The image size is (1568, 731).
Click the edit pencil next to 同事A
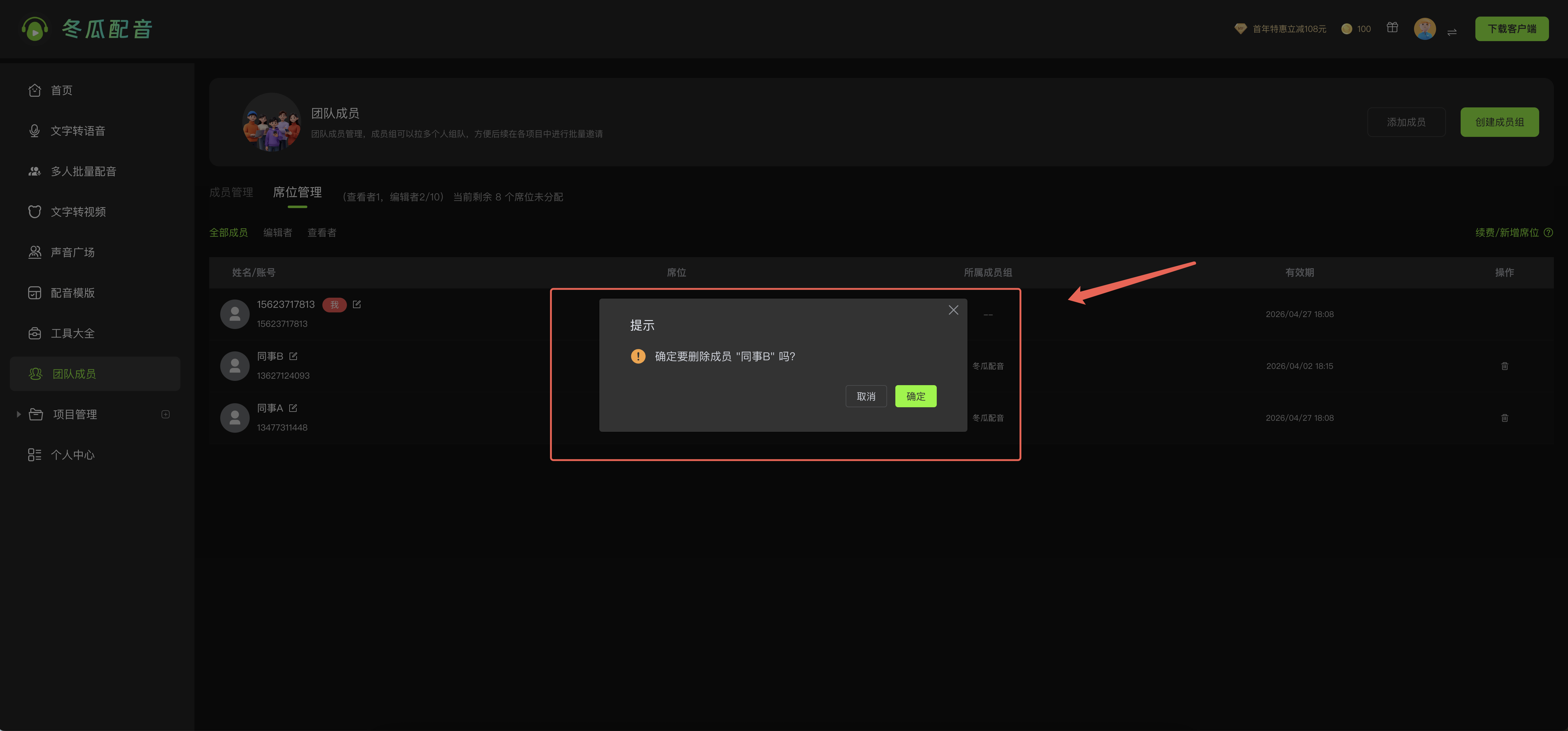[294, 408]
